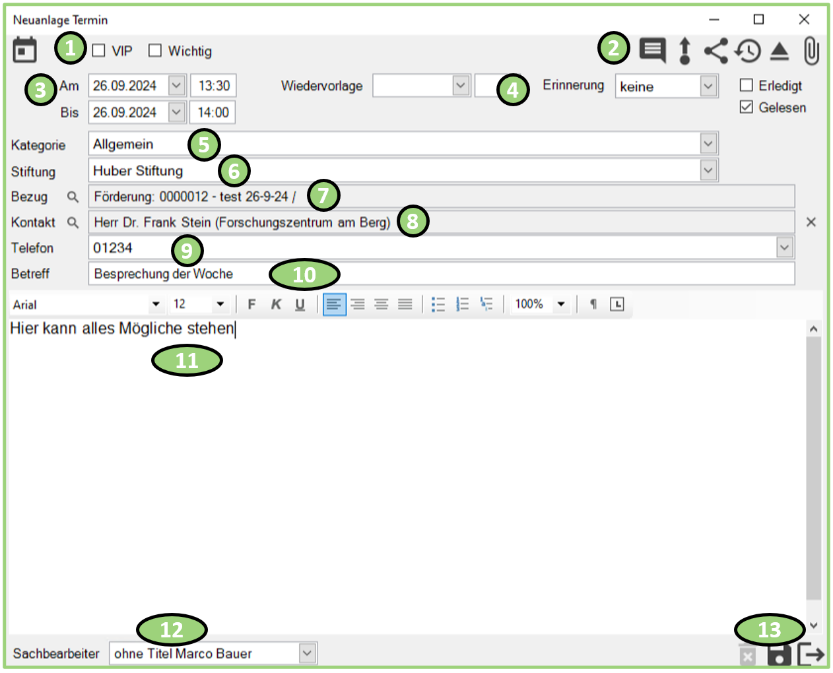This screenshot has height=673, width=833.
Task: Click the share icon in the top toolbar
Action: click(715, 50)
